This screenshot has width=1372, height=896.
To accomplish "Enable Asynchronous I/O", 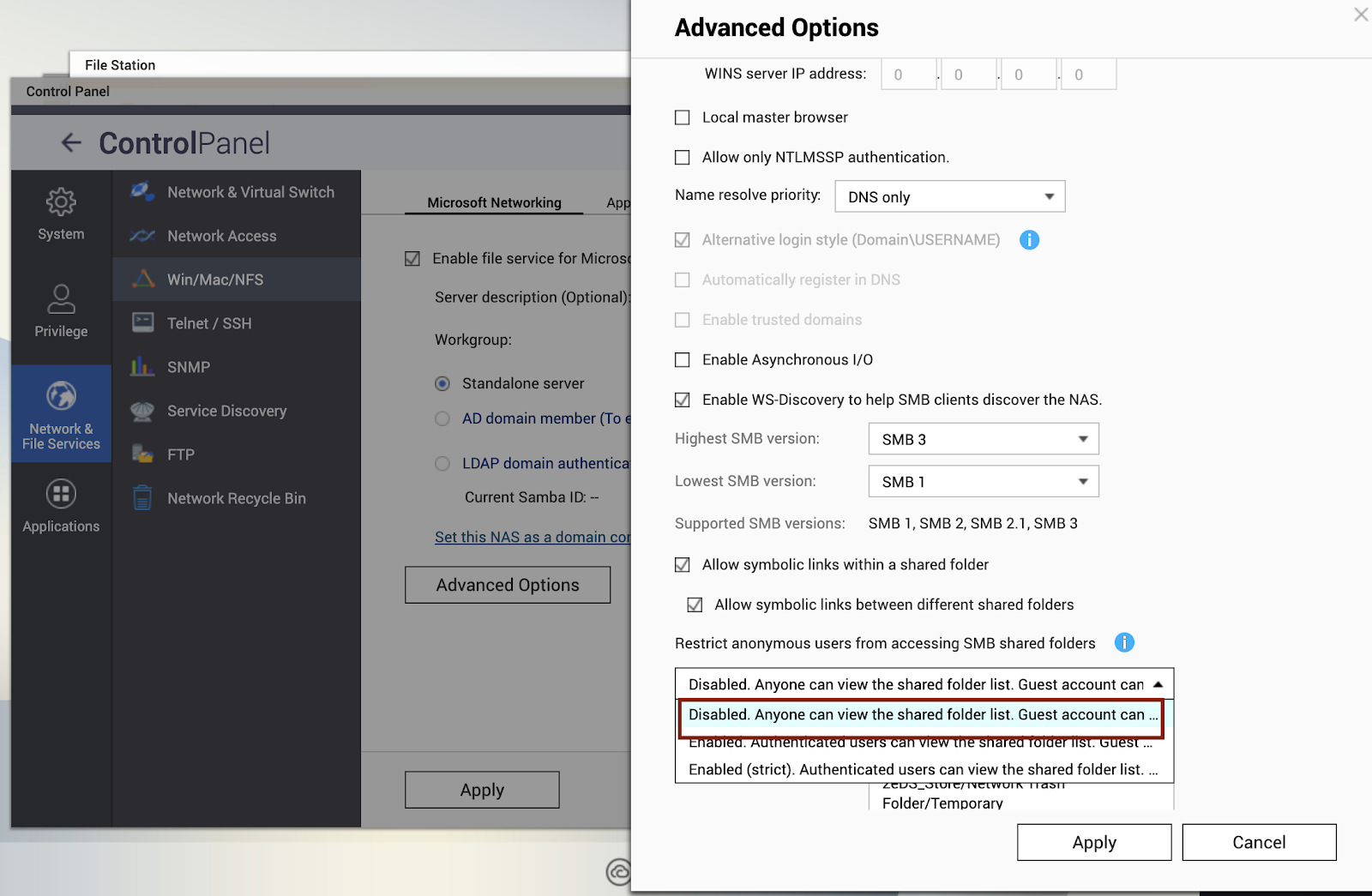I will click(x=682, y=360).
